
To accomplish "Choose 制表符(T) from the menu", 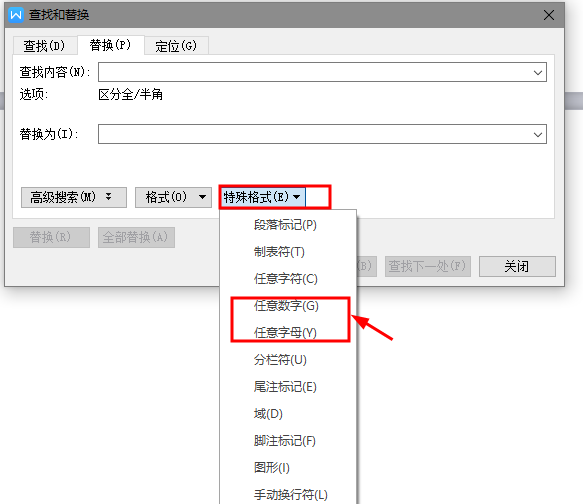I will pyautogui.click(x=279, y=252).
